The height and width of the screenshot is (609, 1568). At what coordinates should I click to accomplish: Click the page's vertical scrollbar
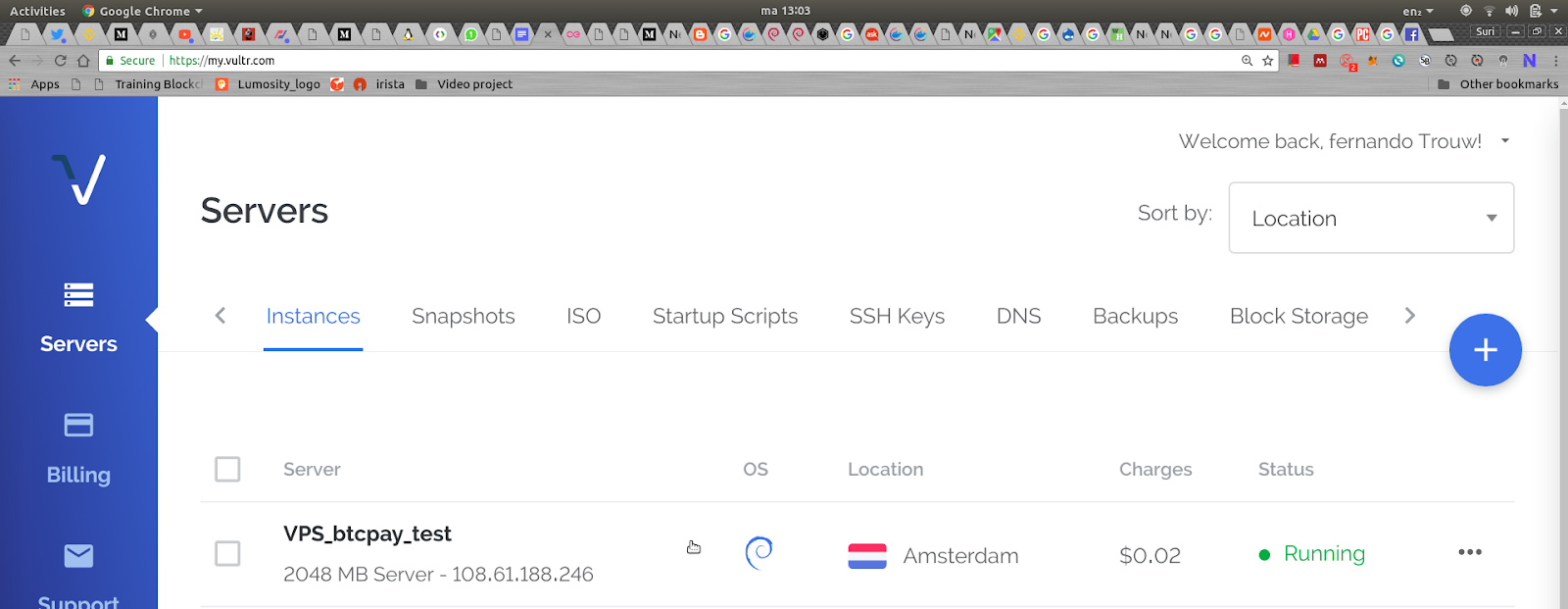1563,353
